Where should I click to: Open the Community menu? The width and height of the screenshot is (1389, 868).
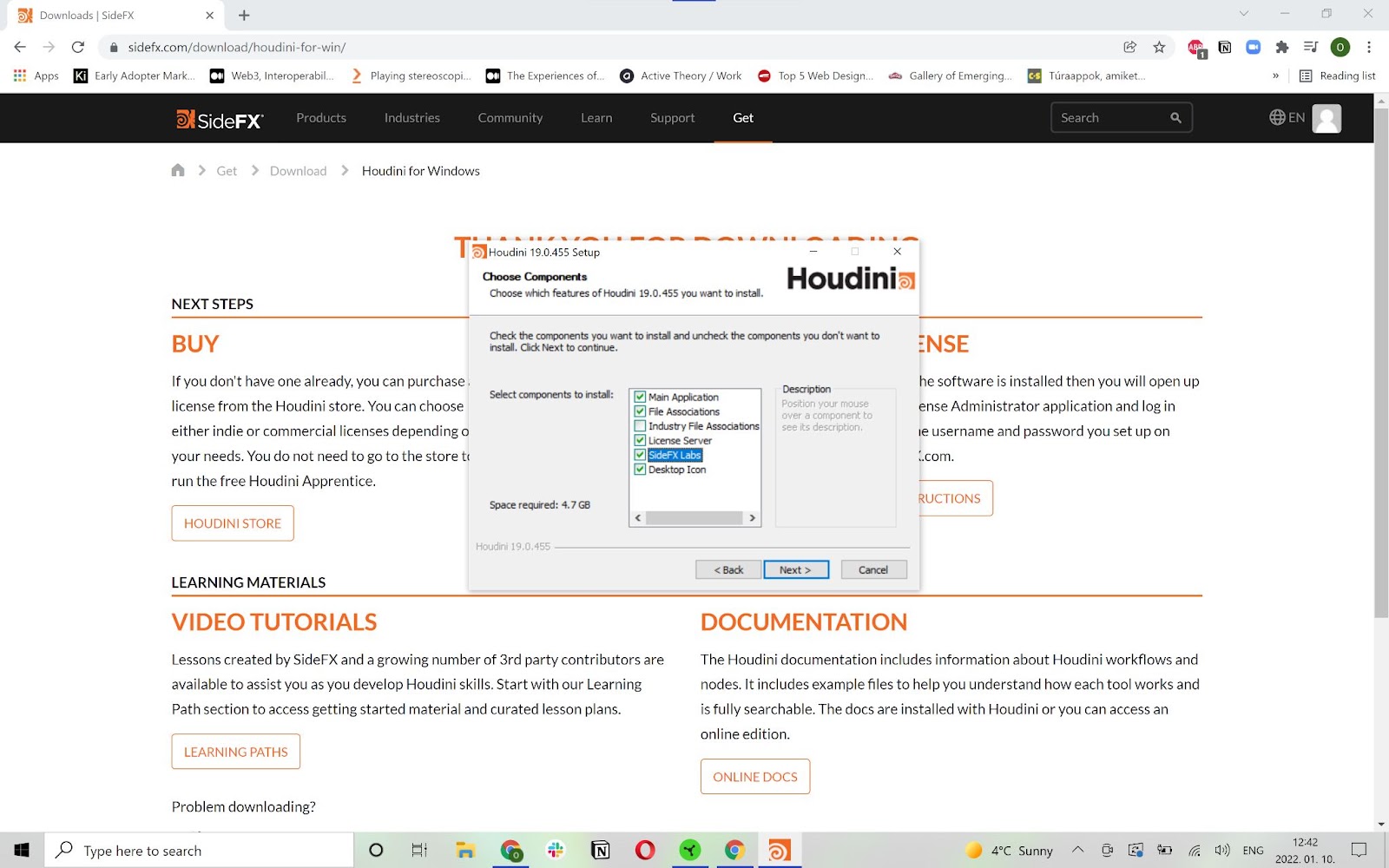coord(510,118)
